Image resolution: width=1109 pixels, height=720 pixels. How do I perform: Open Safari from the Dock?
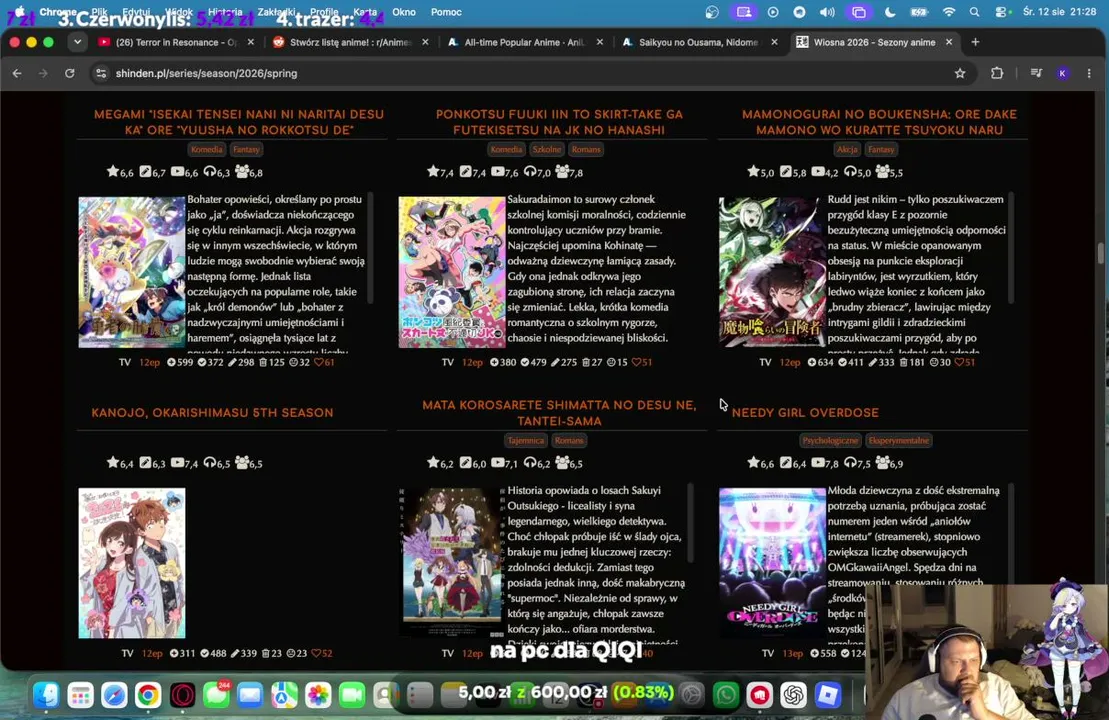[114, 695]
